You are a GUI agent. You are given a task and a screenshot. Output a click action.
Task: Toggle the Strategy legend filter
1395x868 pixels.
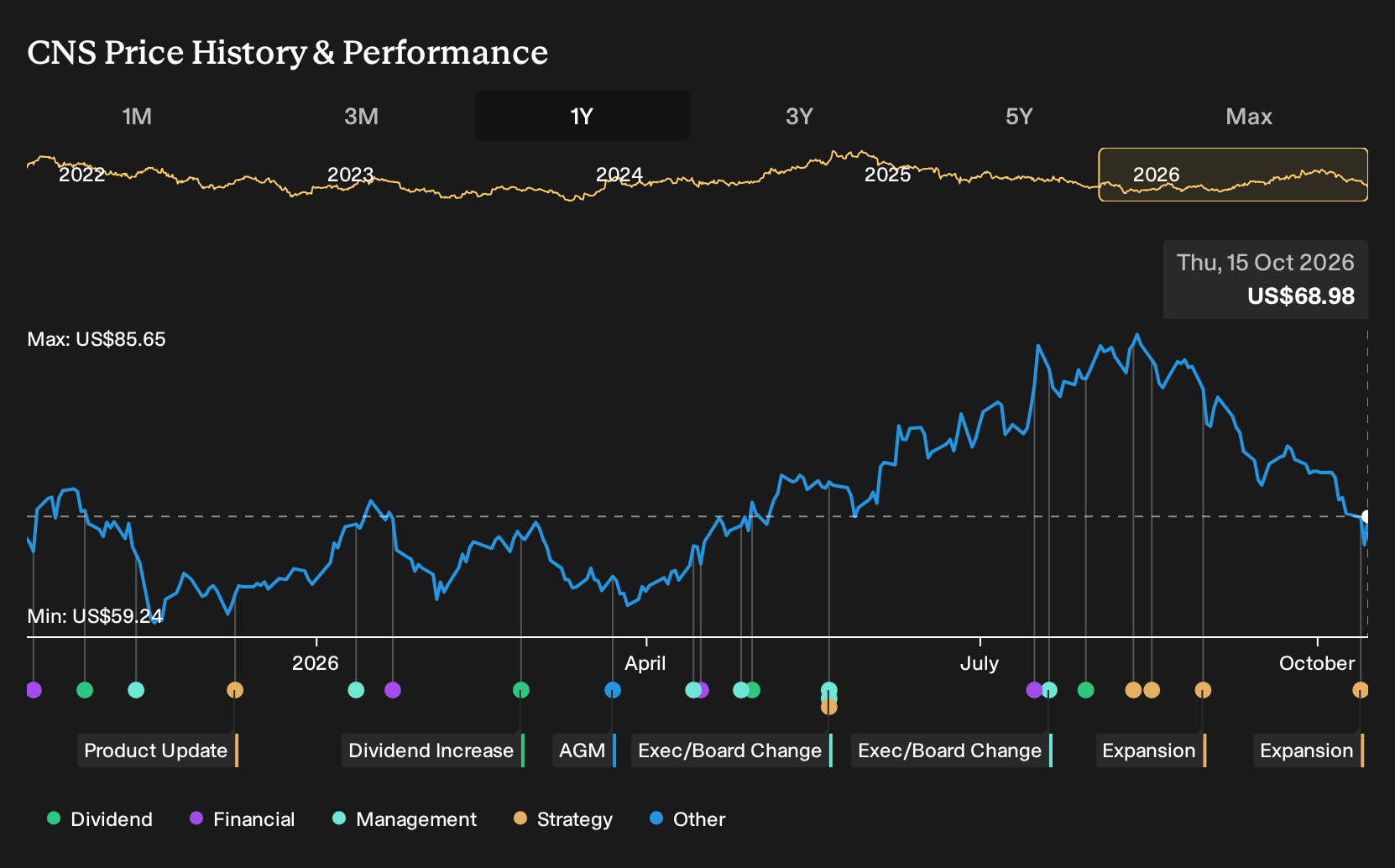point(563,819)
